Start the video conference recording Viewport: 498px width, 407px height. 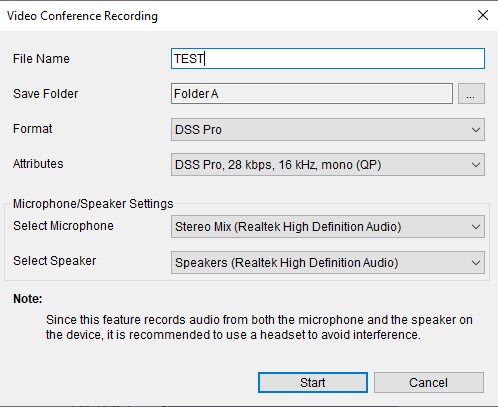(x=313, y=382)
